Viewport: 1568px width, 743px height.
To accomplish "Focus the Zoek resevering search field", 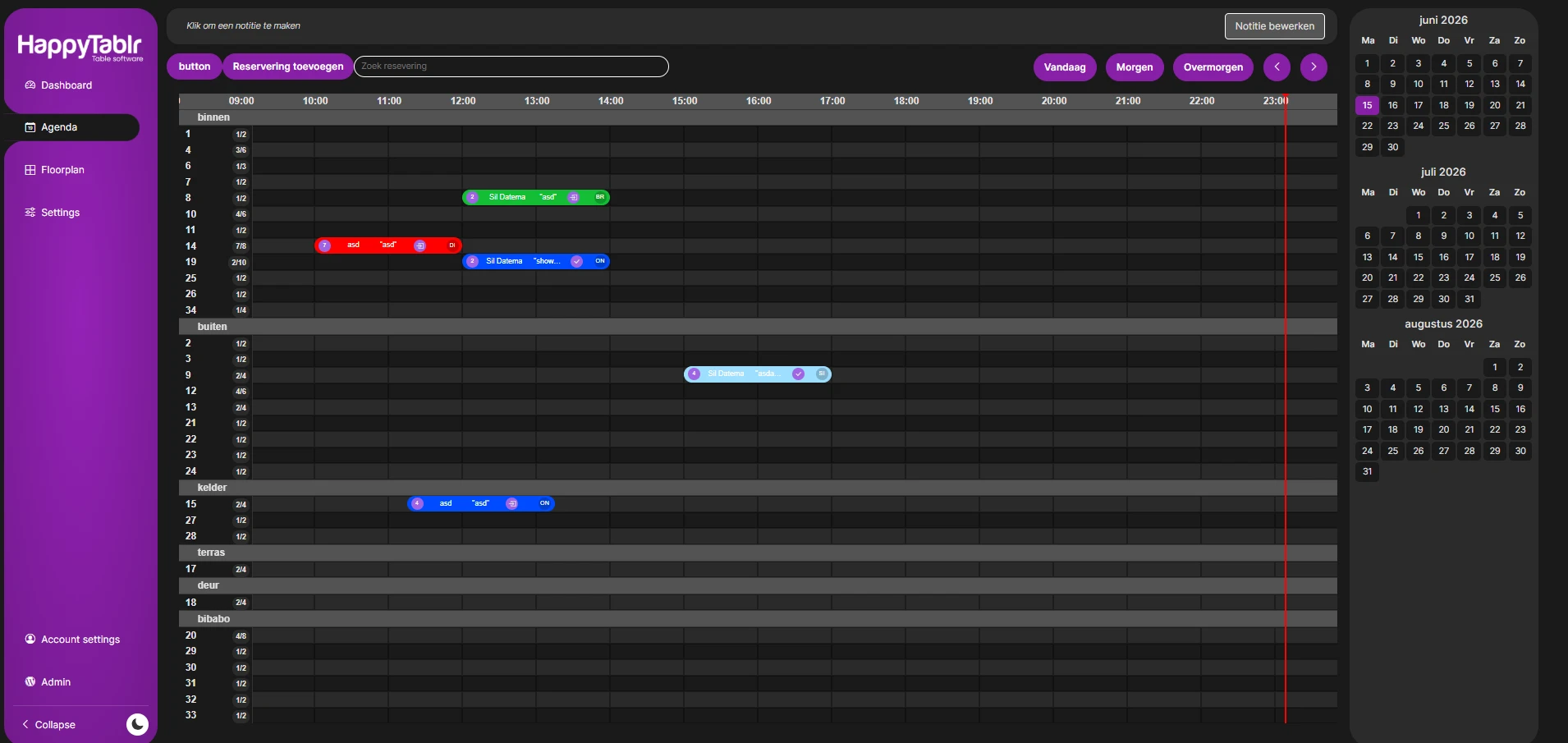I will tap(511, 67).
